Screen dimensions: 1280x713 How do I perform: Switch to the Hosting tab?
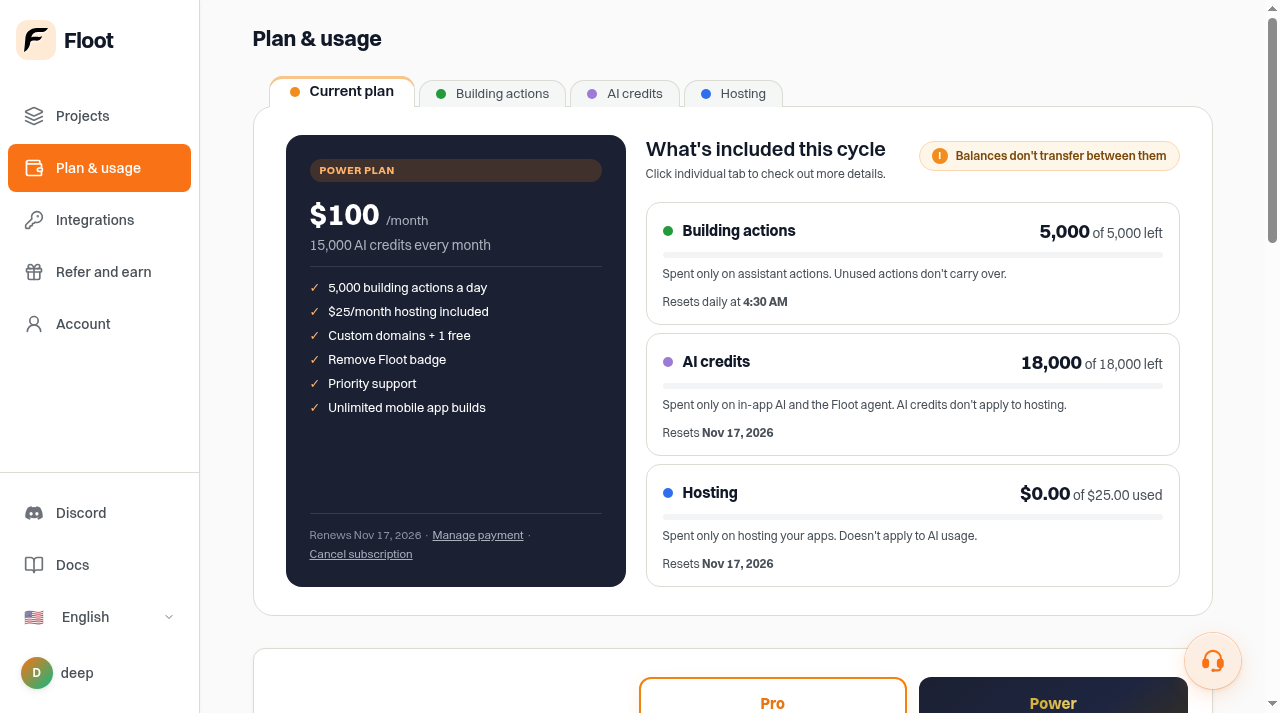coord(733,94)
